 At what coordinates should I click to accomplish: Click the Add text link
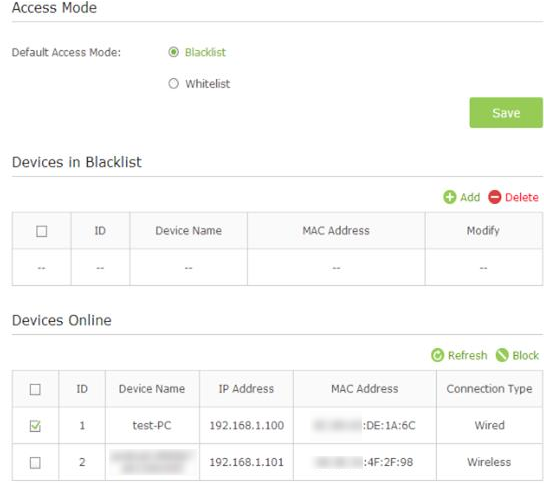click(470, 197)
